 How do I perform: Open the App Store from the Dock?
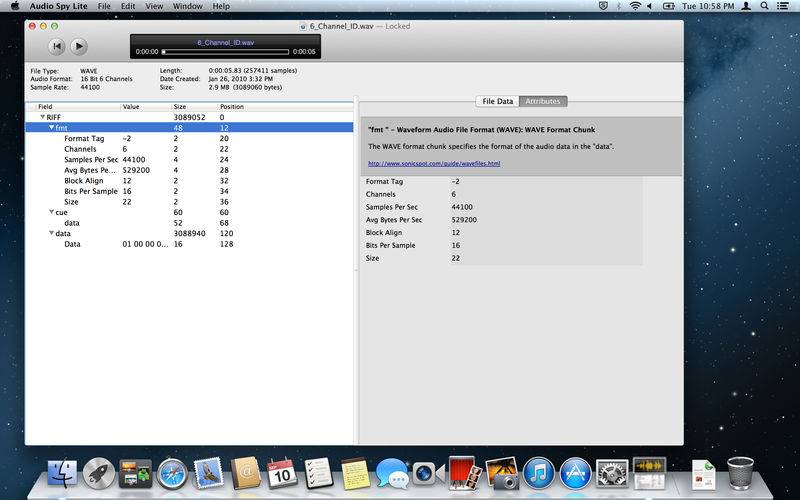[574, 472]
